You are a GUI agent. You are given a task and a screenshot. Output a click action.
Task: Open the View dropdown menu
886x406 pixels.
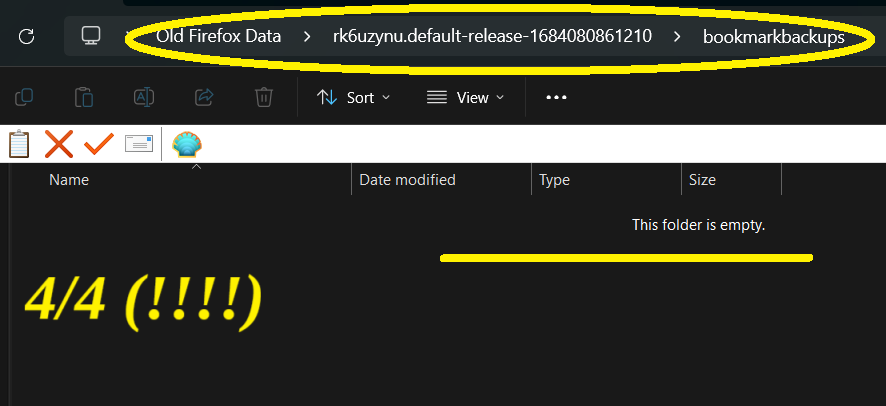click(465, 97)
